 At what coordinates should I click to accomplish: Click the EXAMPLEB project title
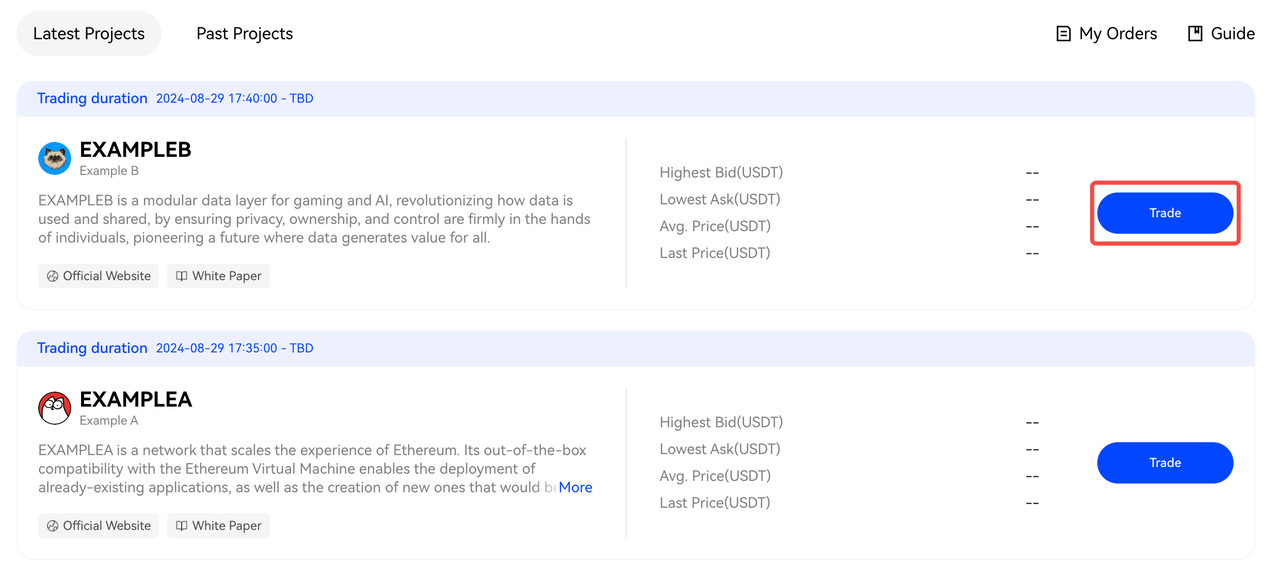tap(135, 150)
